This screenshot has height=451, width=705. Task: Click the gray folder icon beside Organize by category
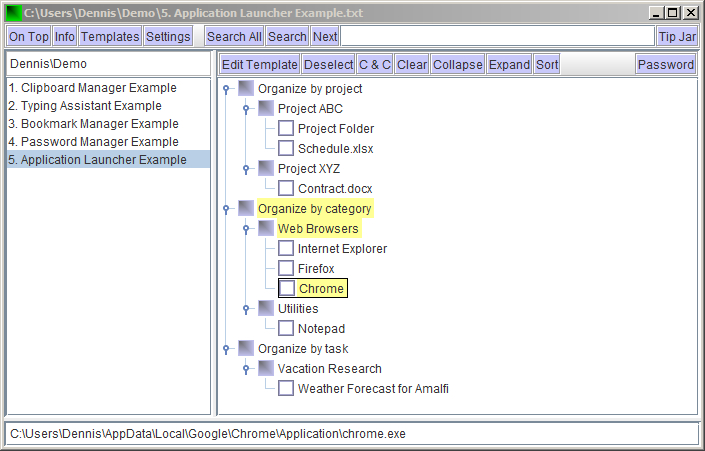click(246, 208)
